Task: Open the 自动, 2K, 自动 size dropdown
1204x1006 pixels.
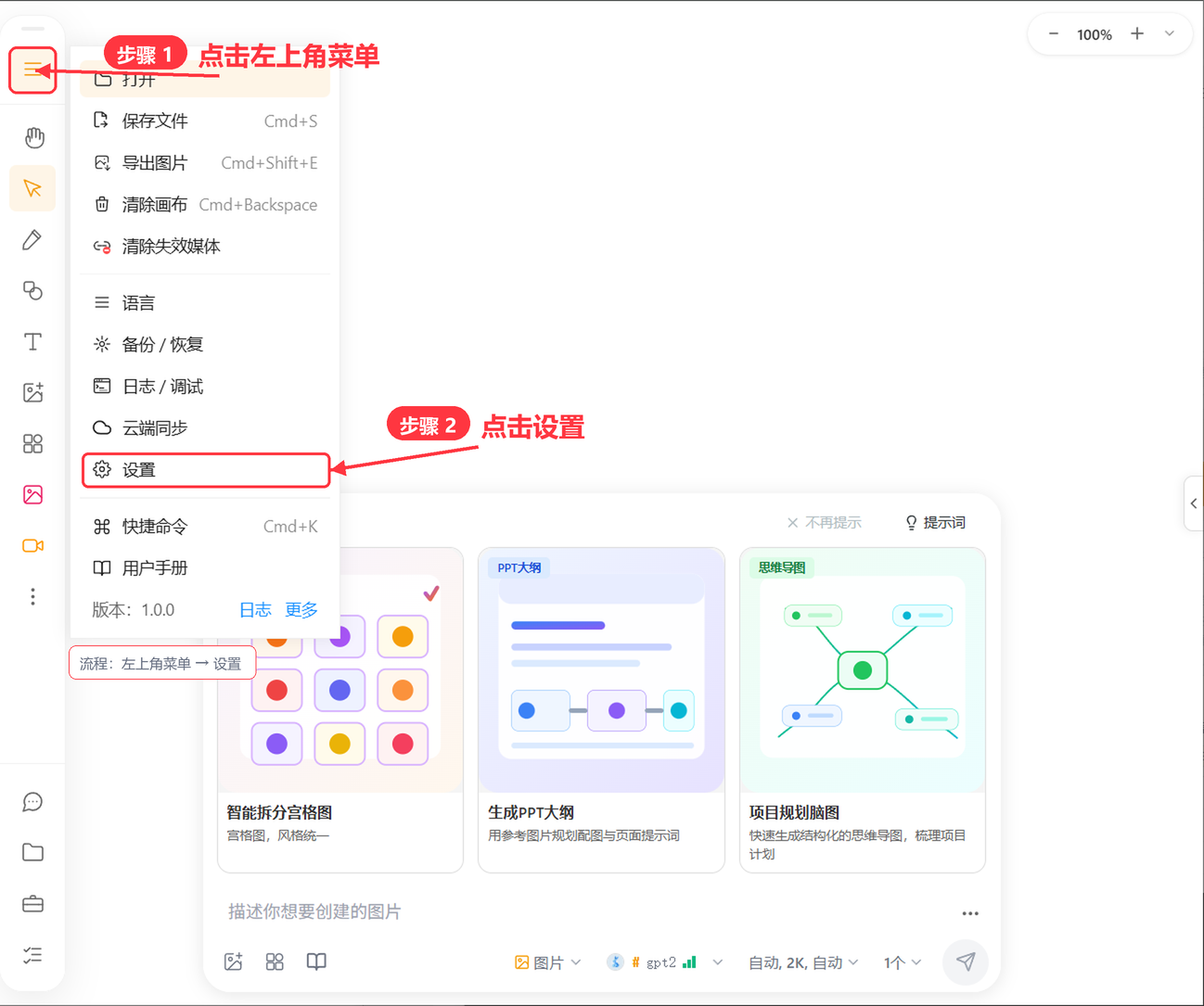Action: [803, 962]
